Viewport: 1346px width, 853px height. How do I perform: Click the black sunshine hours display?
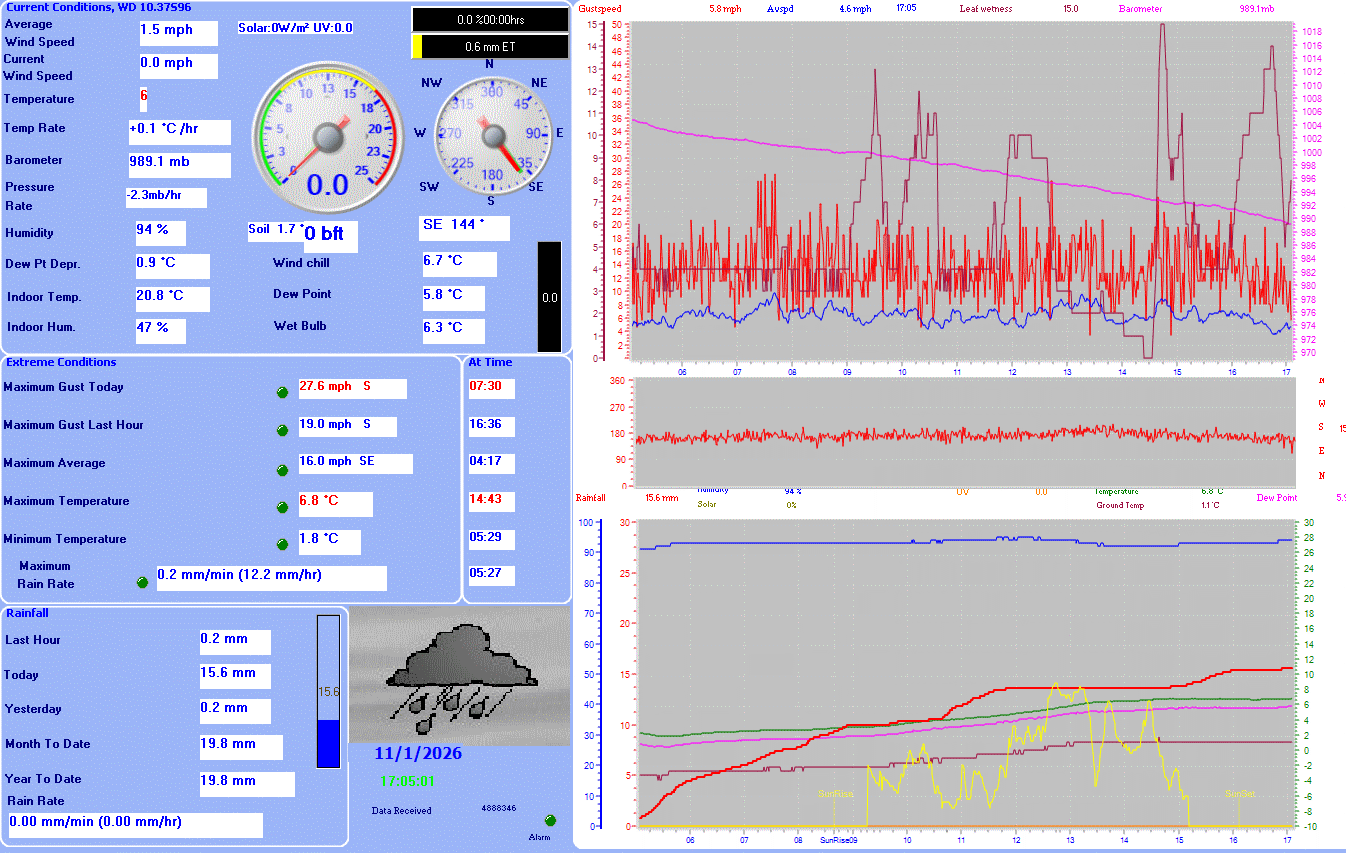(x=489, y=17)
